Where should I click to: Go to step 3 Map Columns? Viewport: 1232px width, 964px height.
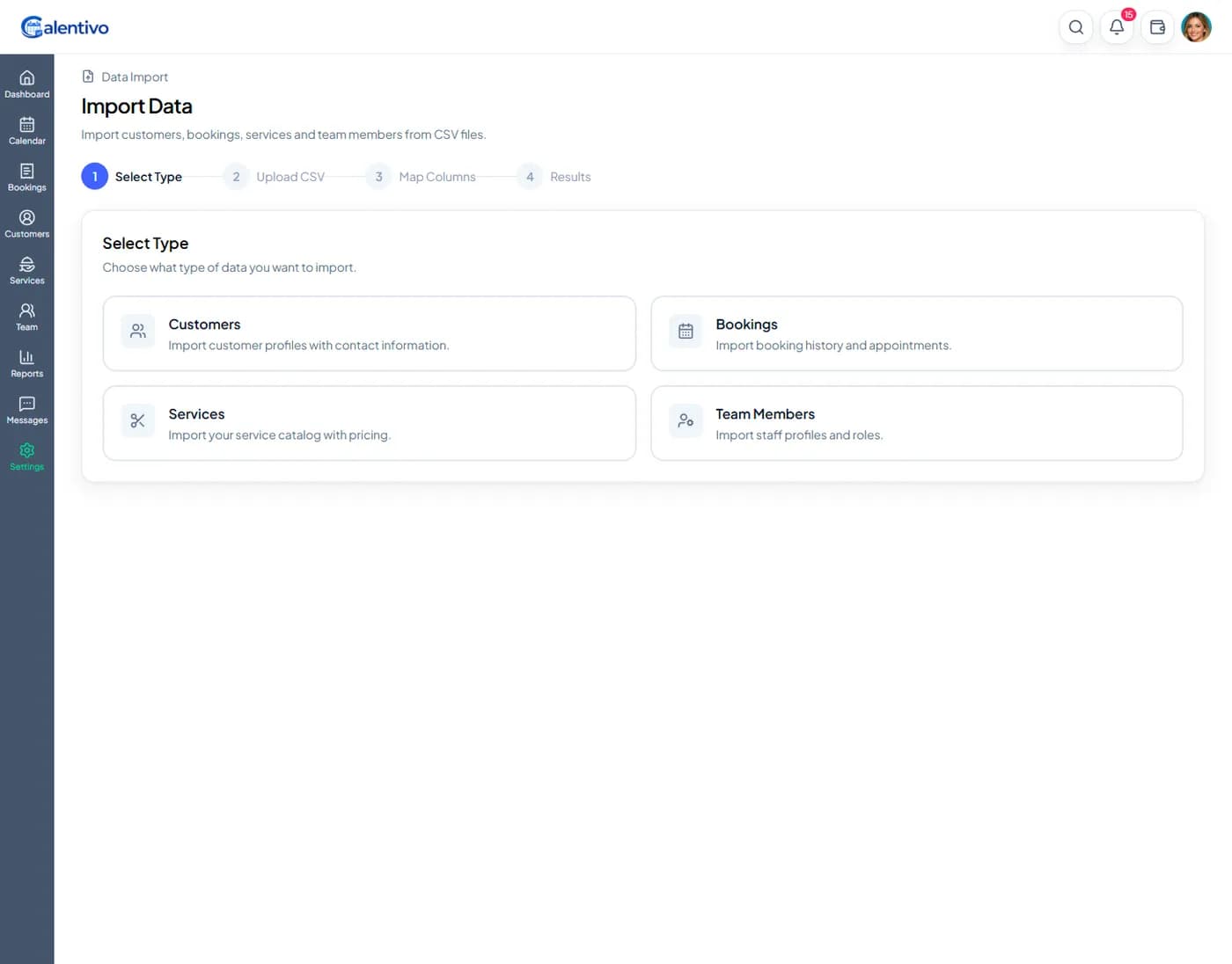click(x=421, y=177)
